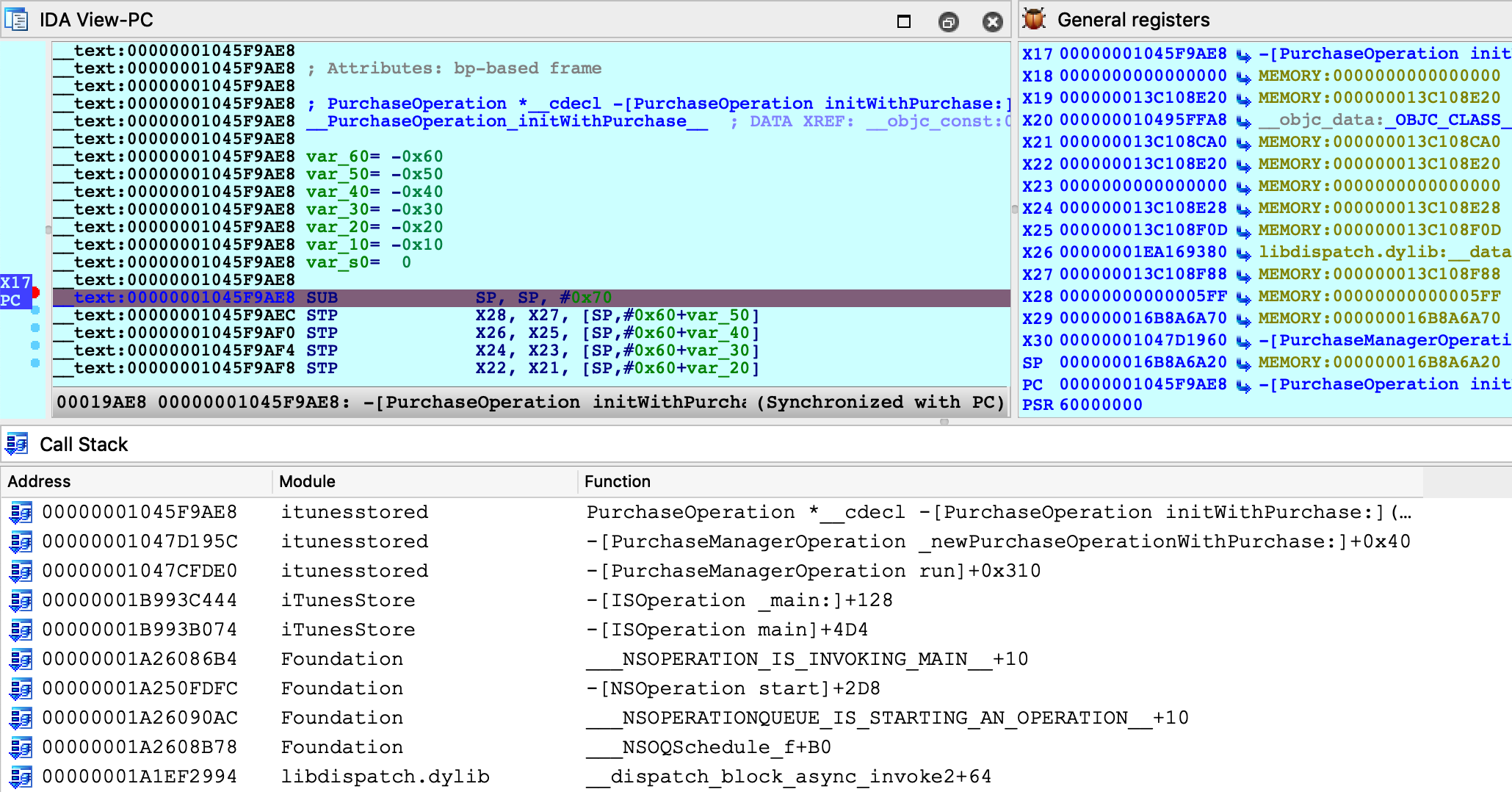
Task: Toggle breakpoint dot at the 1045F9AF8 STP line
Action: [35, 363]
